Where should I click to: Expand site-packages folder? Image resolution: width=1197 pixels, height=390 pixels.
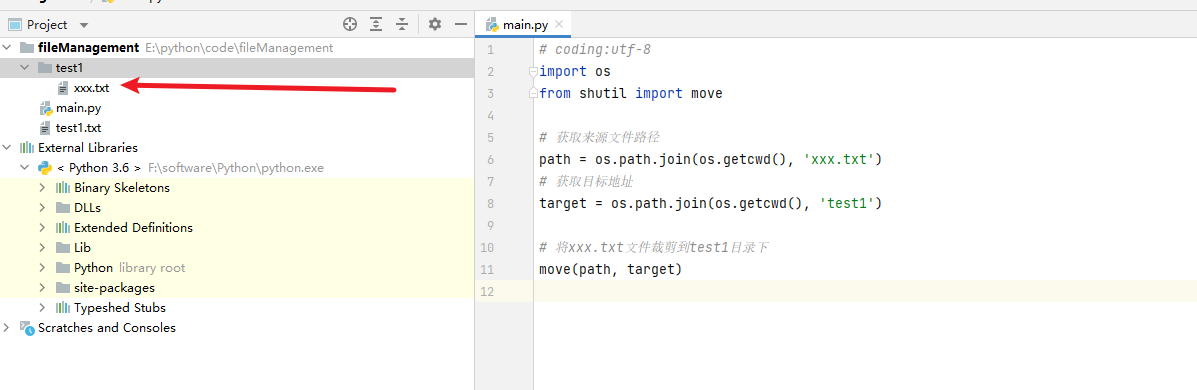point(43,288)
